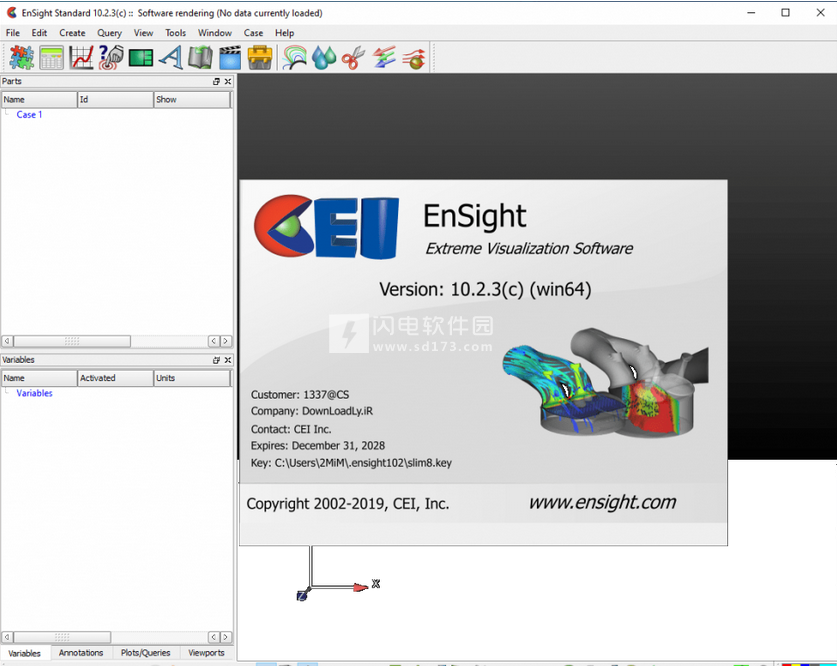837x666 pixels.
Task: Switch to the Viewports tab
Action: point(207,653)
